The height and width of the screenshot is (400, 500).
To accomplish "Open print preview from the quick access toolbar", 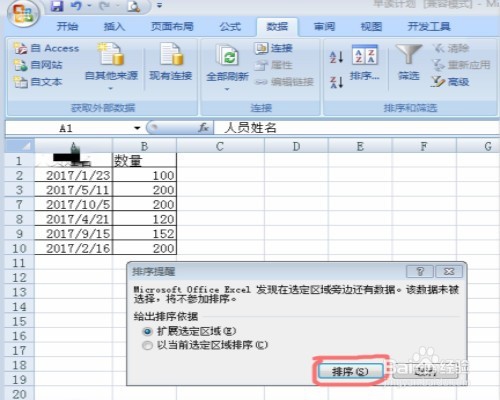I will pos(133,6).
